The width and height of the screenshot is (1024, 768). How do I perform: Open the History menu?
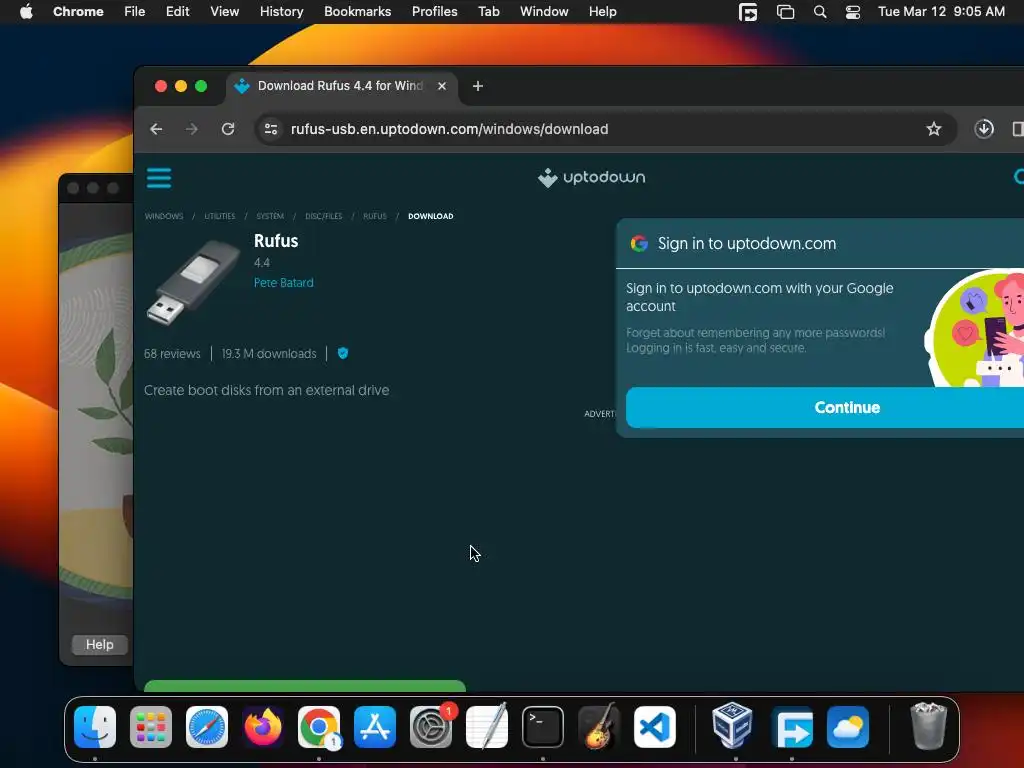click(x=281, y=12)
